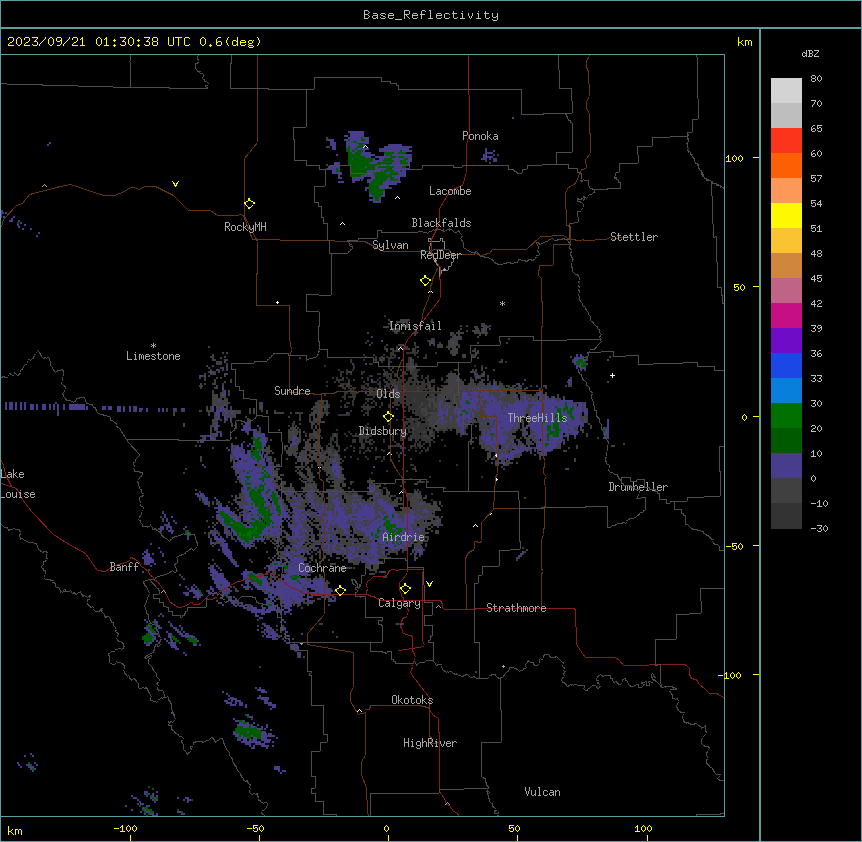Select the yellow diamond marker between Olds and Didsbury
This screenshot has width=862, height=842.
coord(388,416)
